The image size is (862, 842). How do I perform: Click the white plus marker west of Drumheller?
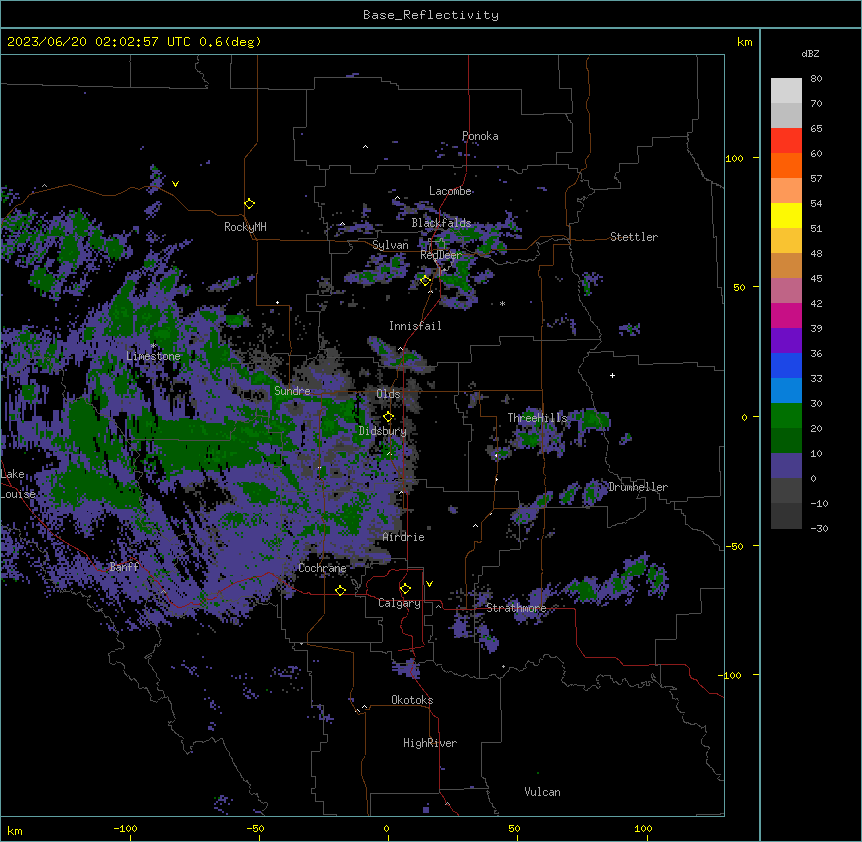pyautogui.click(x=612, y=375)
